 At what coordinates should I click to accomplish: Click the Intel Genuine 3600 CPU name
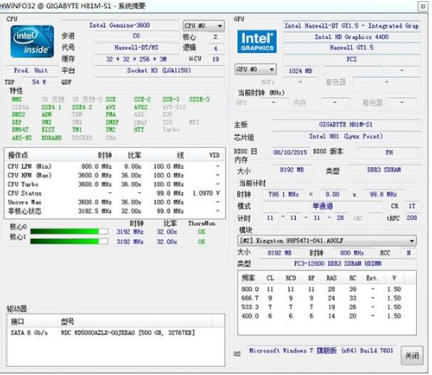pos(120,25)
